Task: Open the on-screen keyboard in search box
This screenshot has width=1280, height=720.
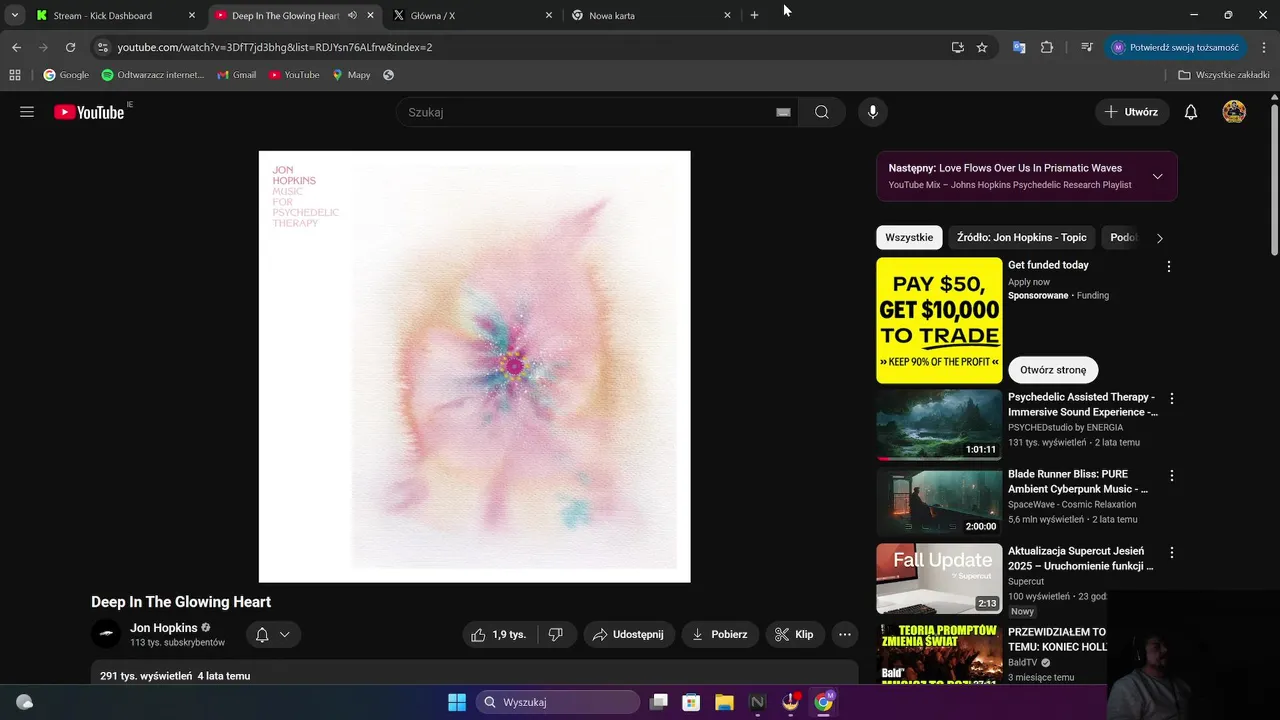Action: pos(783,112)
